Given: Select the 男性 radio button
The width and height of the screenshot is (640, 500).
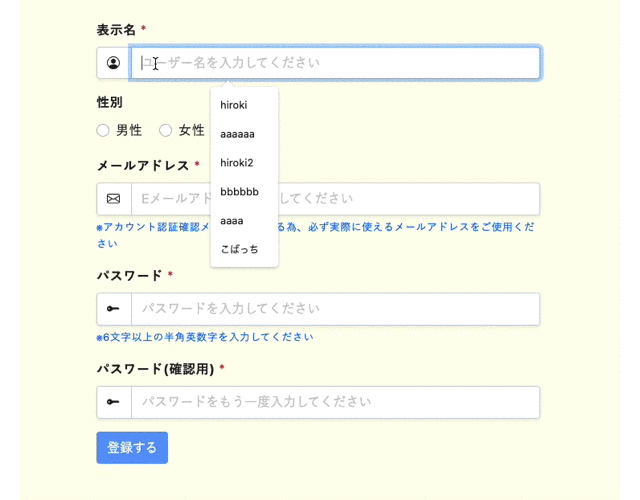Looking at the screenshot, I should [x=103, y=131].
